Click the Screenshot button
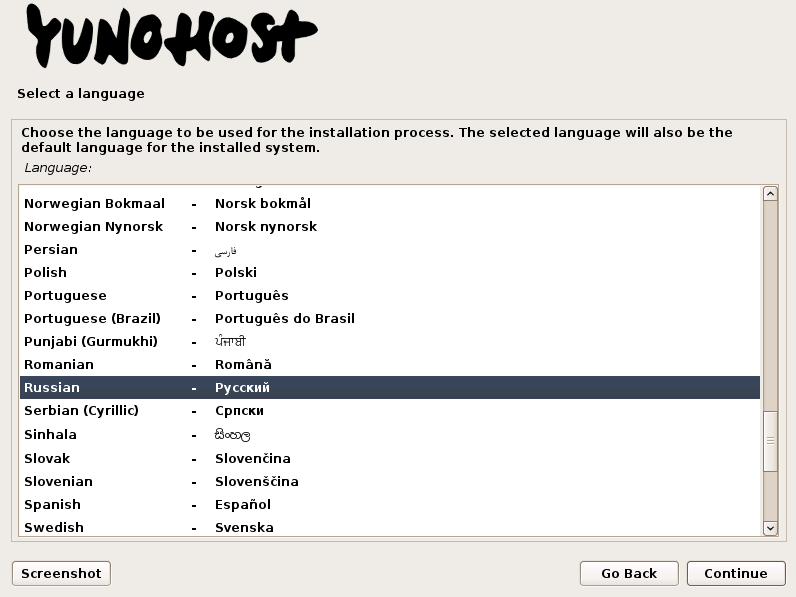Viewport: 796px width, 597px height. coord(61,573)
